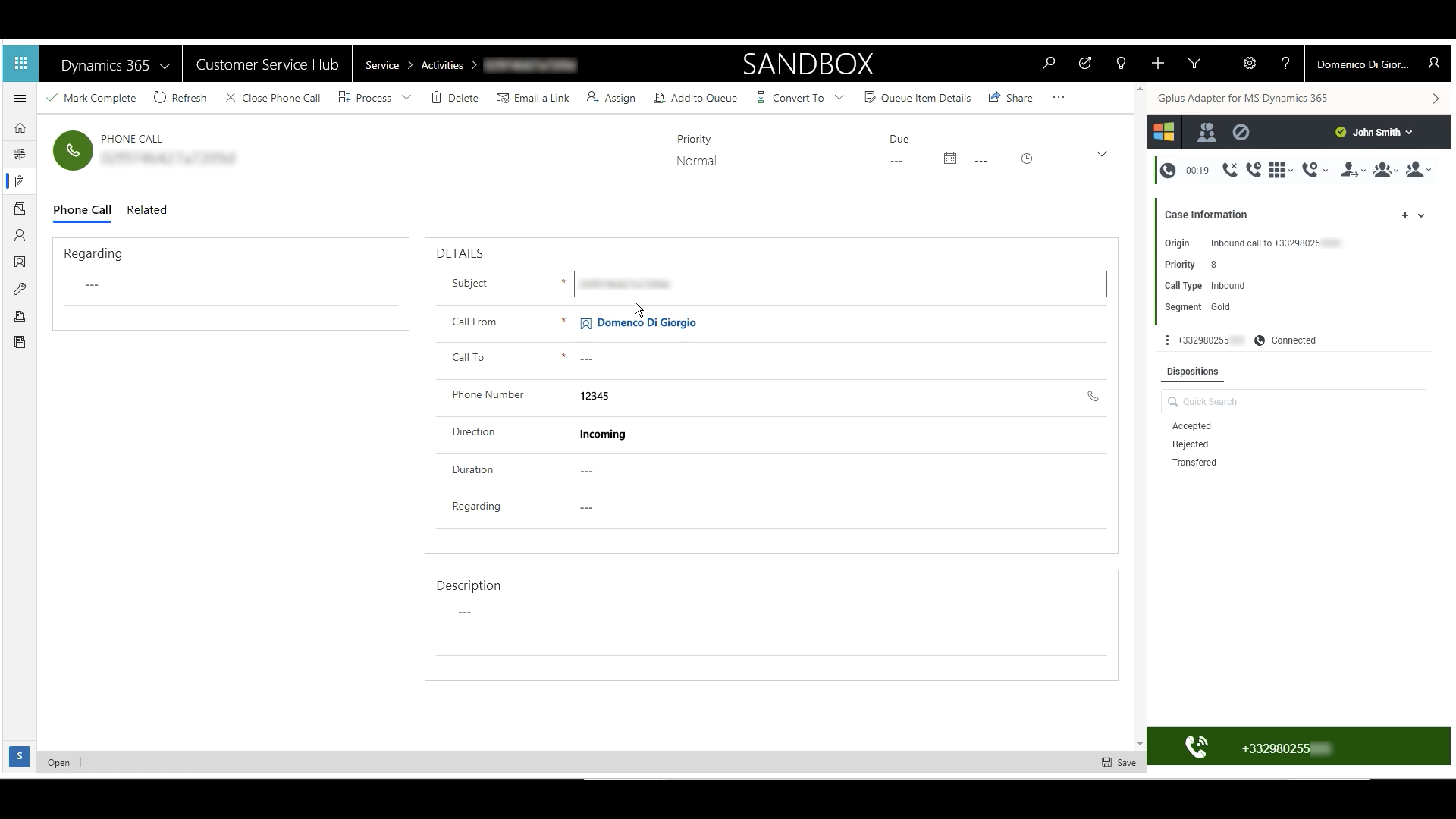Click the Normal priority value
Image resolution: width=1456 pixels, height=819 pixels.
[x=696, y=161]
